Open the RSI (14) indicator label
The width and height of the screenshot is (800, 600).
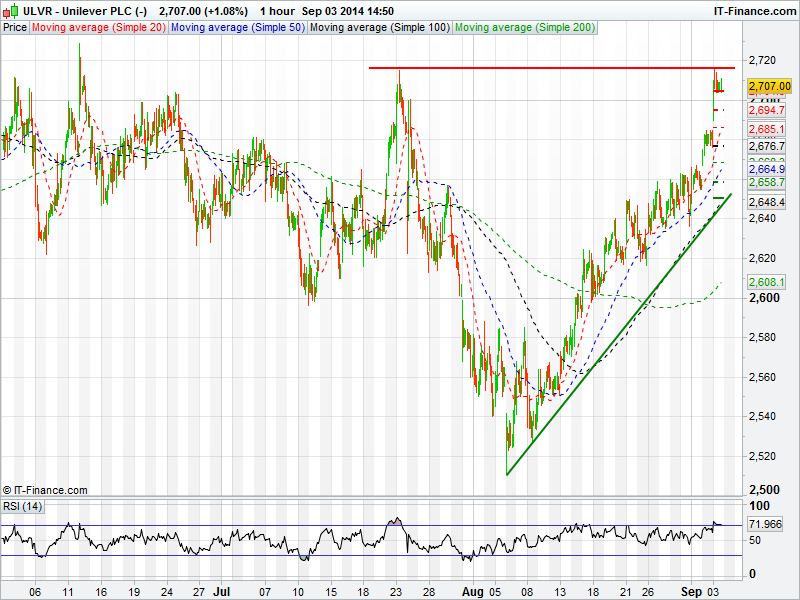(23, 506)
